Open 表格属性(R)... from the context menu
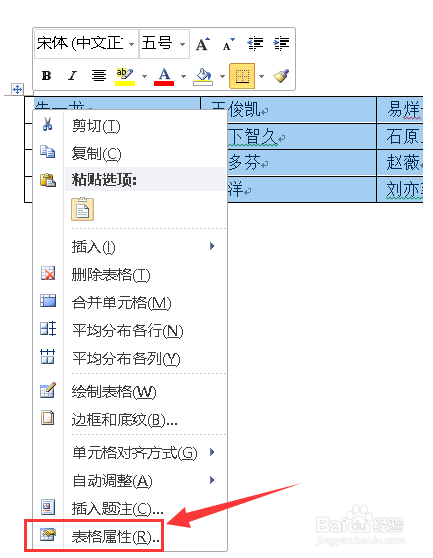This screenshot has width=433, height=558. [129, 536]
